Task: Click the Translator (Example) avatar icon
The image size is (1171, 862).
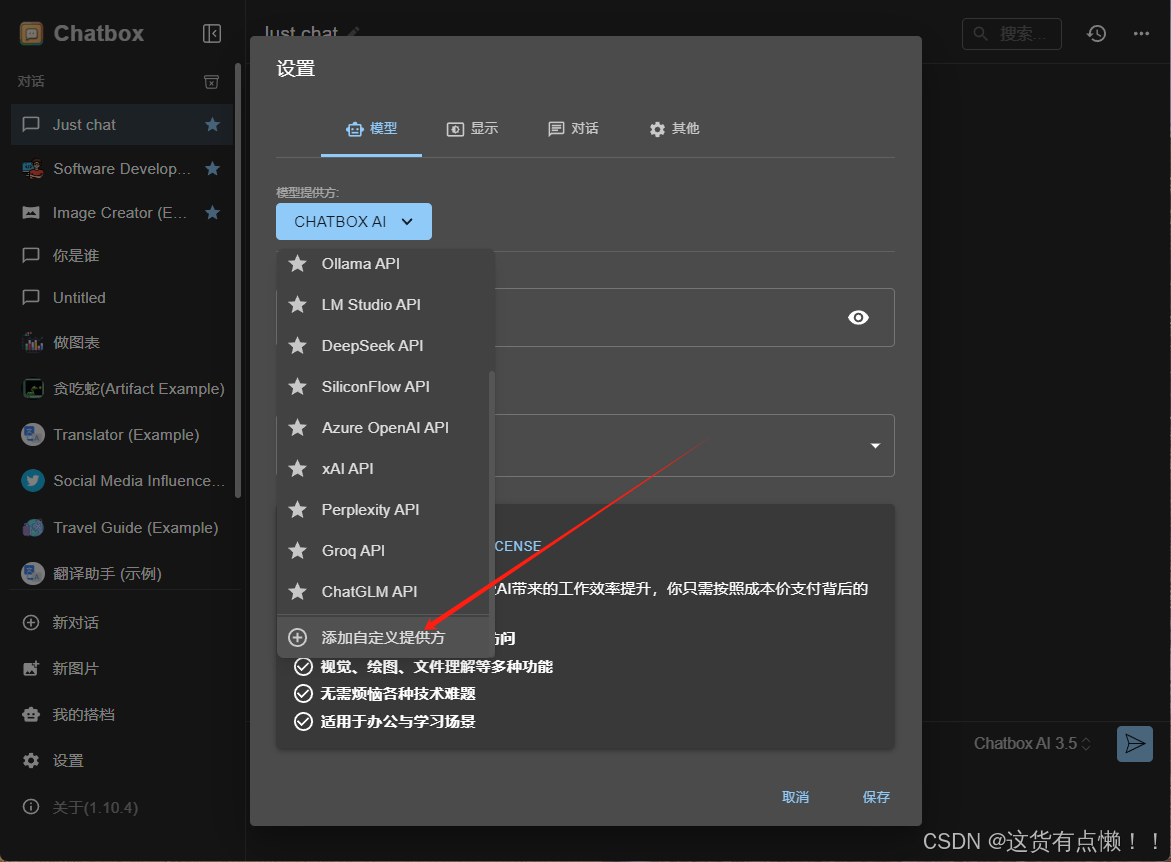Action: point(33,435)
